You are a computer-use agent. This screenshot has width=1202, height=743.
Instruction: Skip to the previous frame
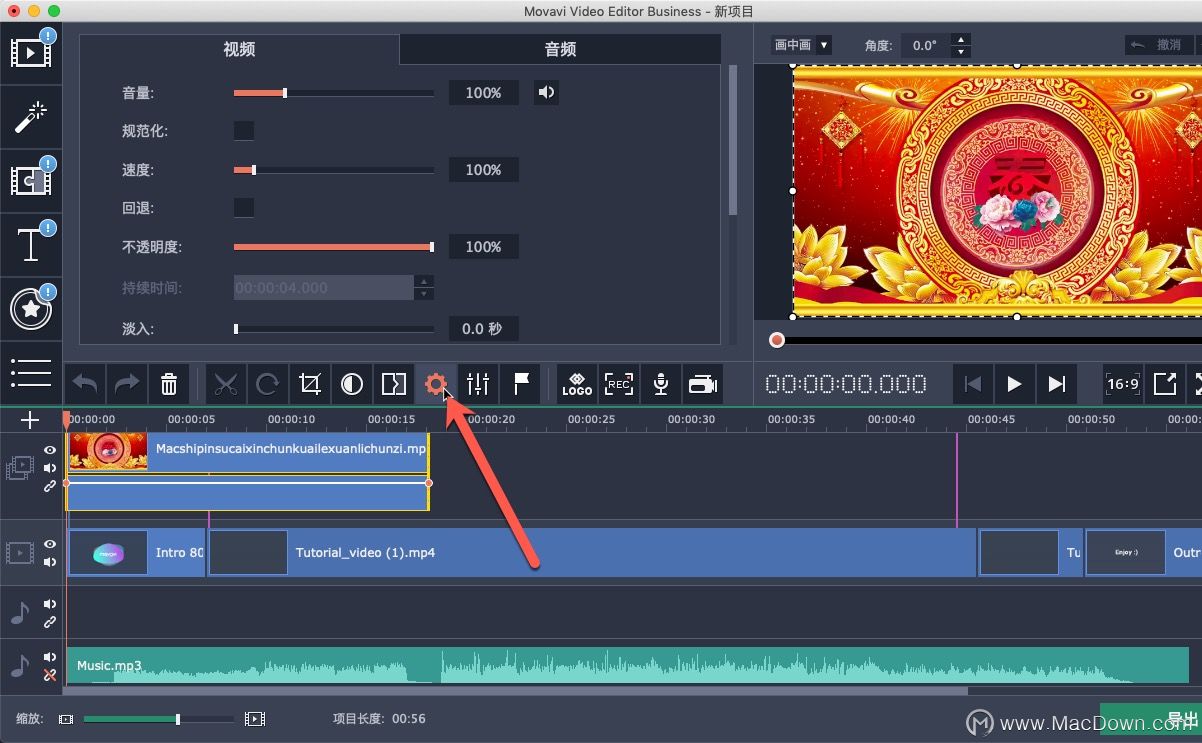tap(972, 384)
